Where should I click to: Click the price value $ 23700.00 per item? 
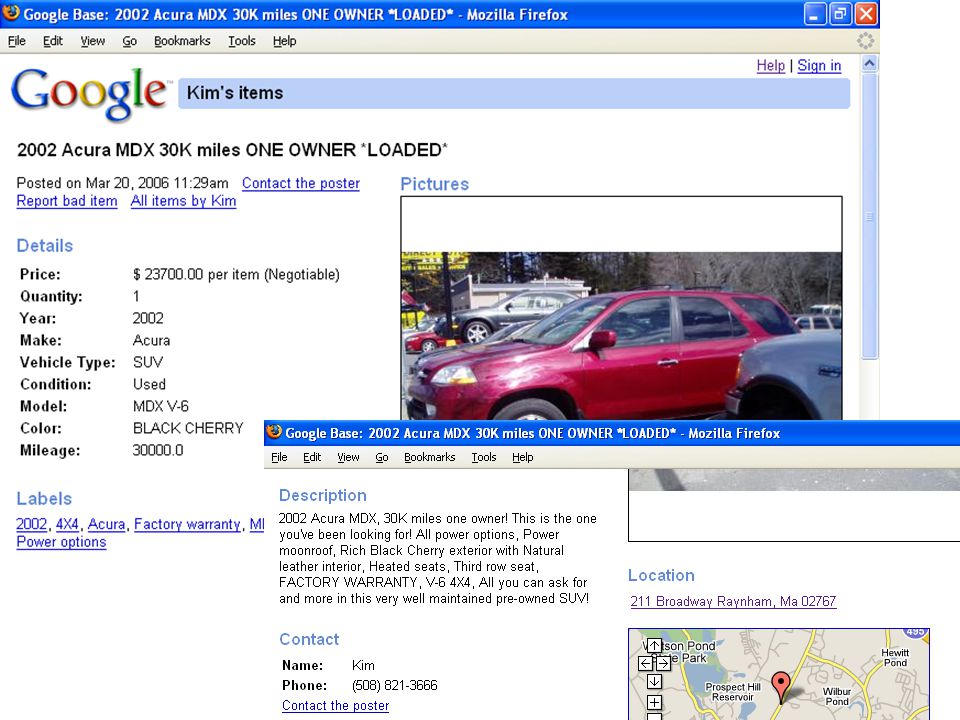[236, 274]
